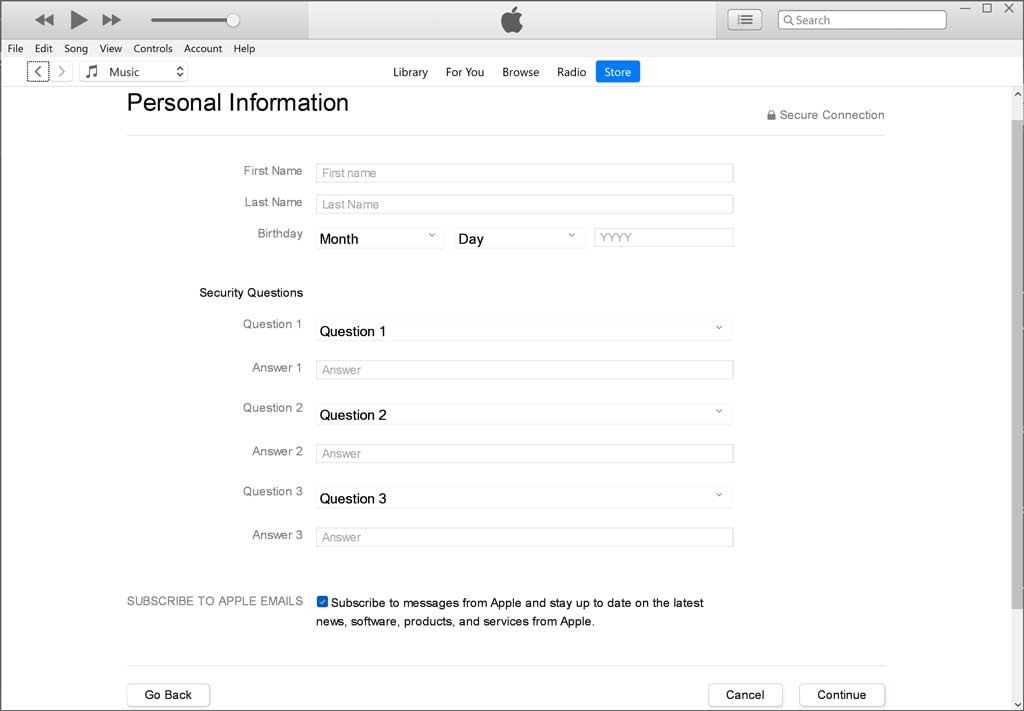Go back with the left chevron

pyautogui.click(x=38, y=72)
